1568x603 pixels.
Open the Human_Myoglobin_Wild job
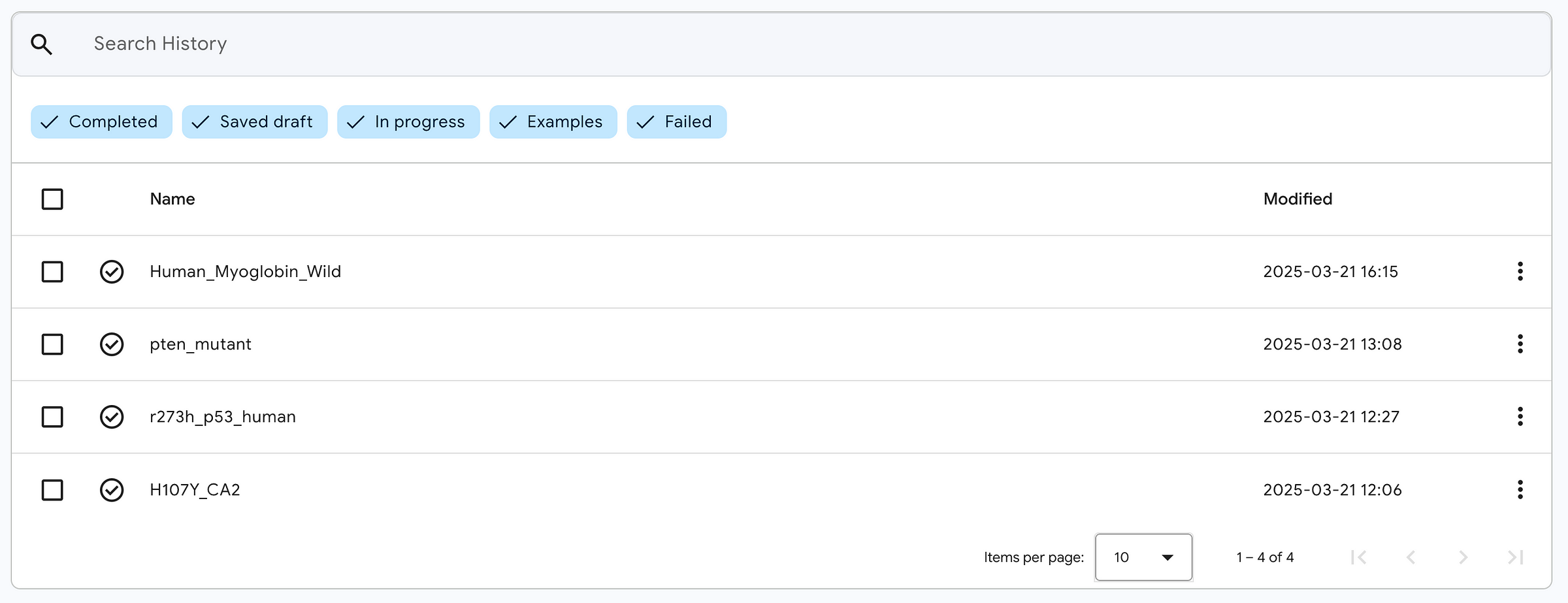coord(246,272)
